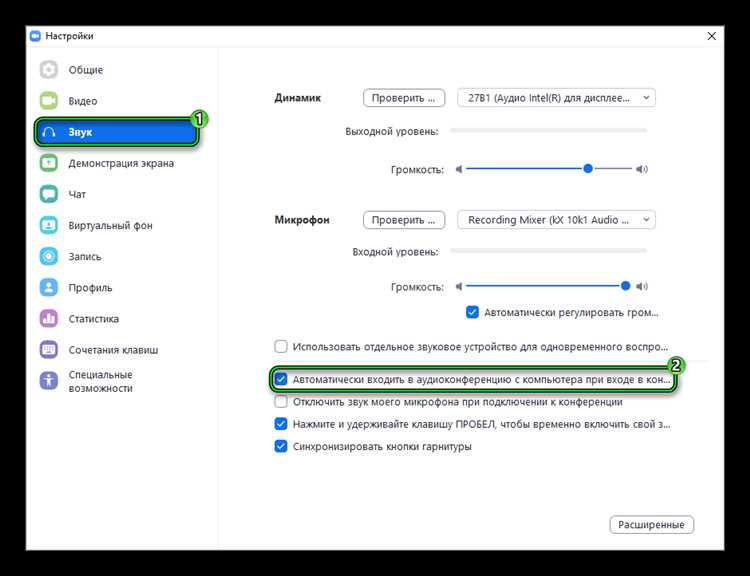Open the Общие settings section
The width and height of the screenshot is (750, 576).
[x=86, y=70]
